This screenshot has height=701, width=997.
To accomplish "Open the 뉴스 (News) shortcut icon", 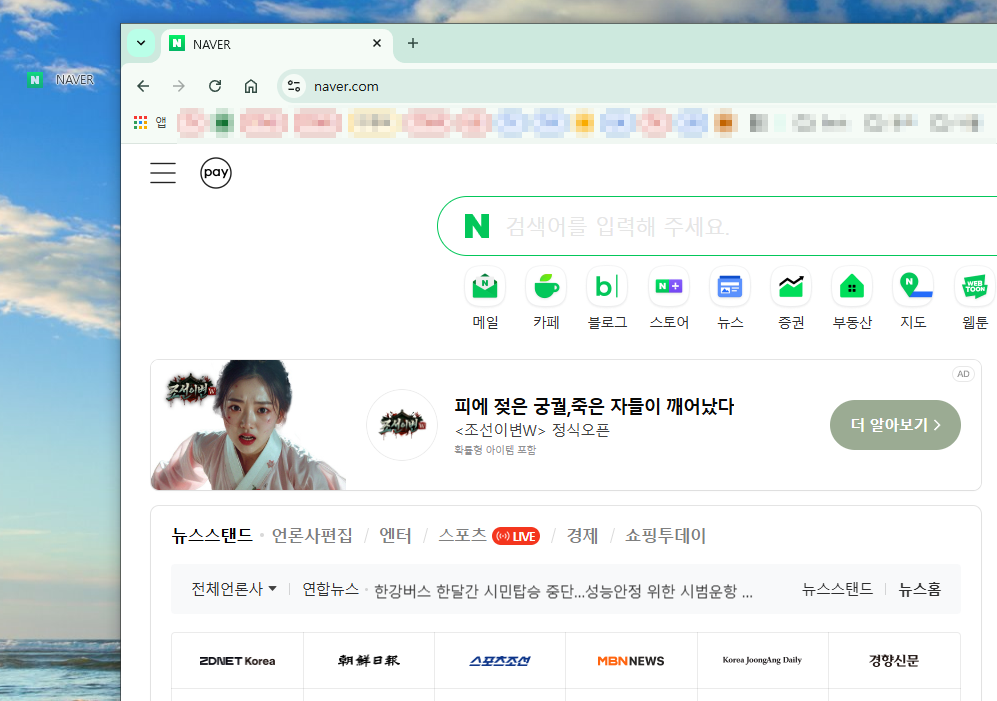I will (730, 287).
